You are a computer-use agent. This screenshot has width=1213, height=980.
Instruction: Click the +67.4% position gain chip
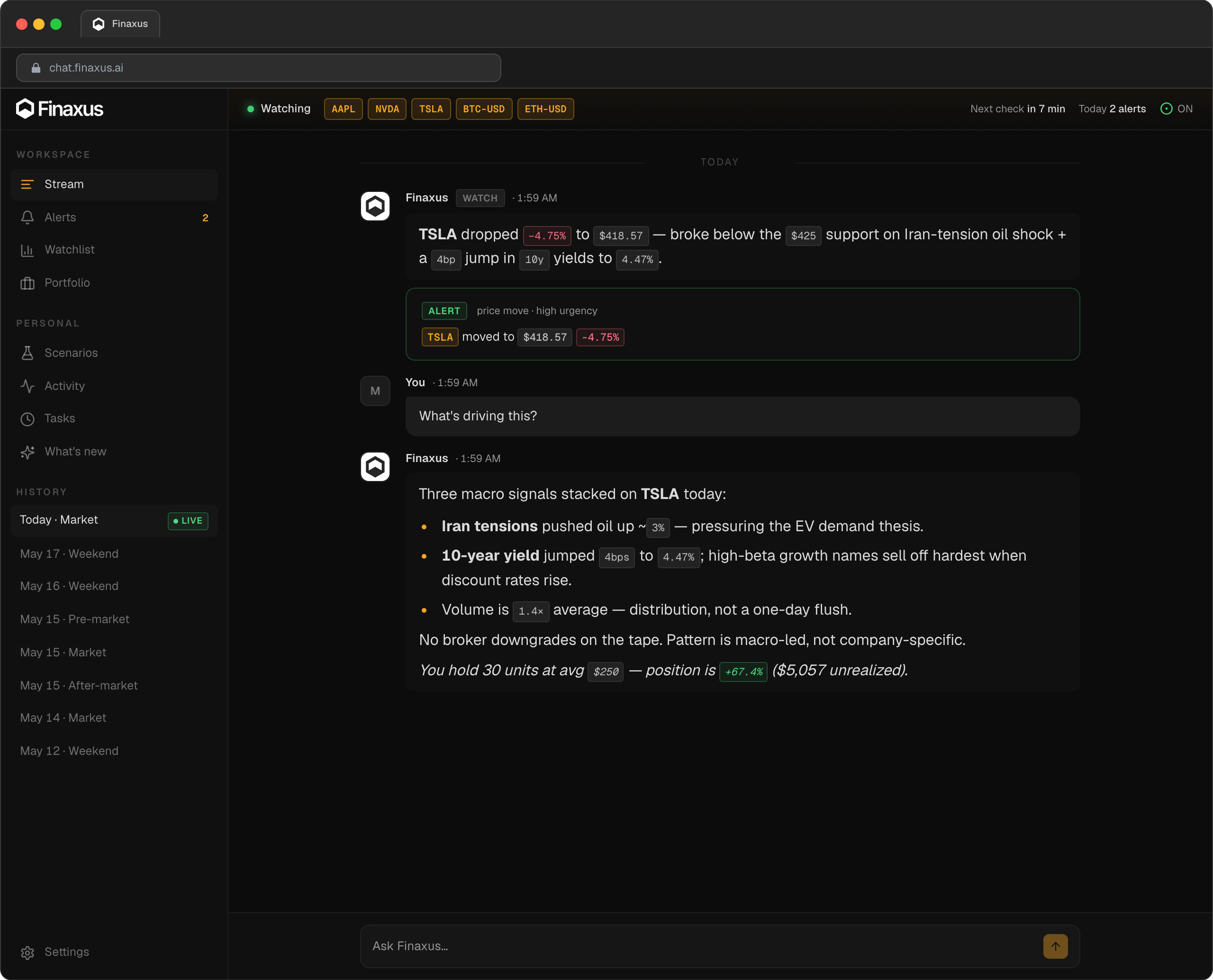tap(743, 671)
